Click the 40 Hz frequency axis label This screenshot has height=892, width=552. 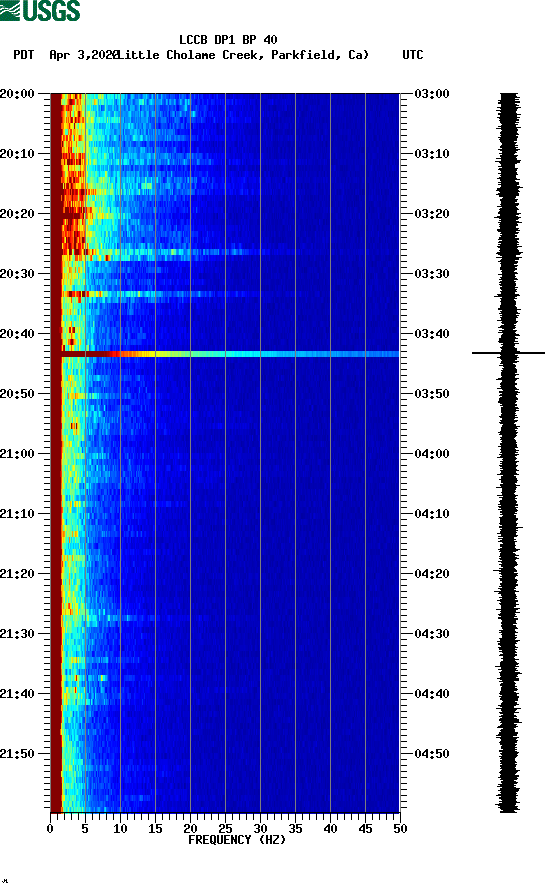(330, 829)
